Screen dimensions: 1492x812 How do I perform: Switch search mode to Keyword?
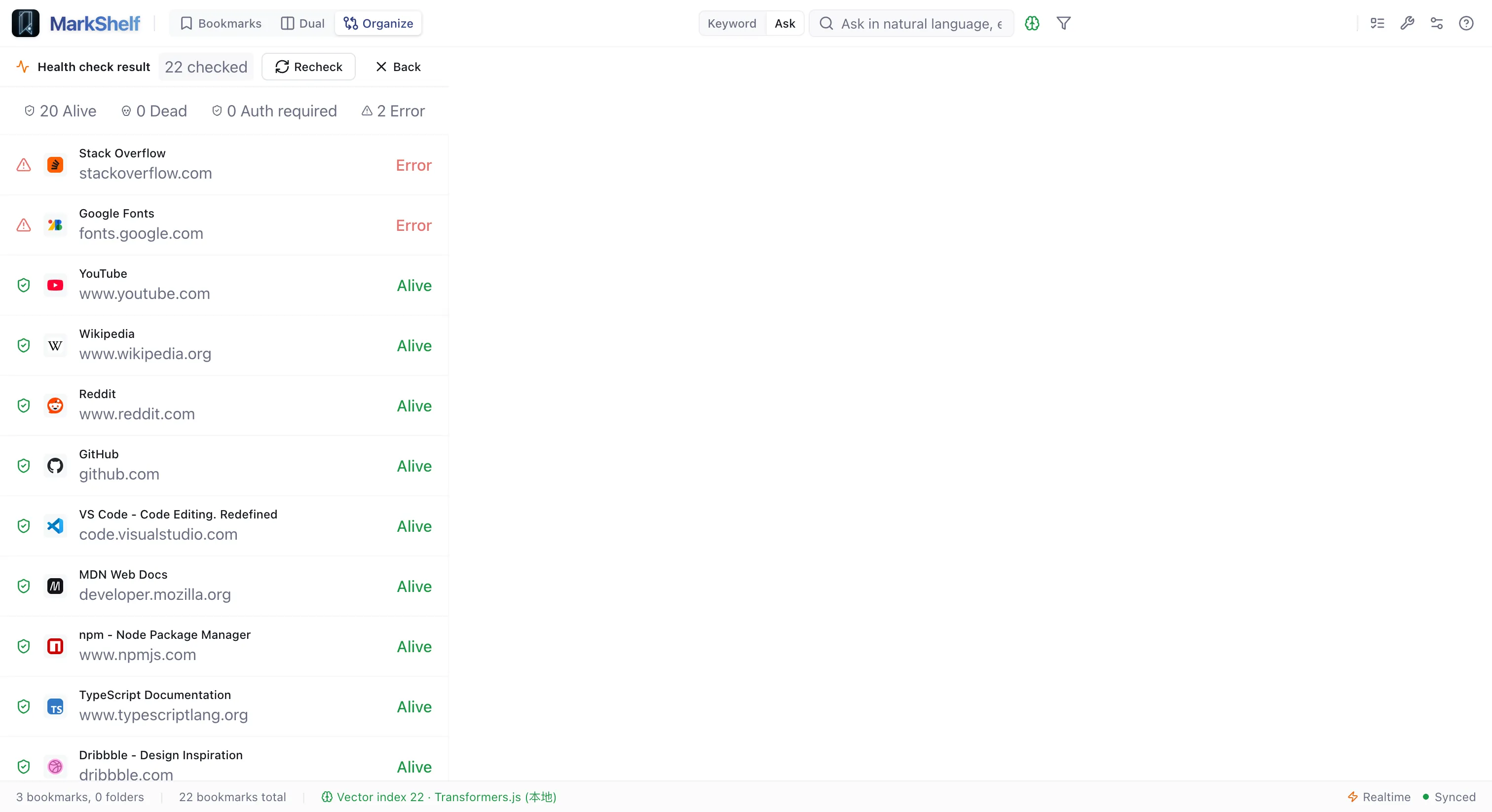click(x=732, y=23)
